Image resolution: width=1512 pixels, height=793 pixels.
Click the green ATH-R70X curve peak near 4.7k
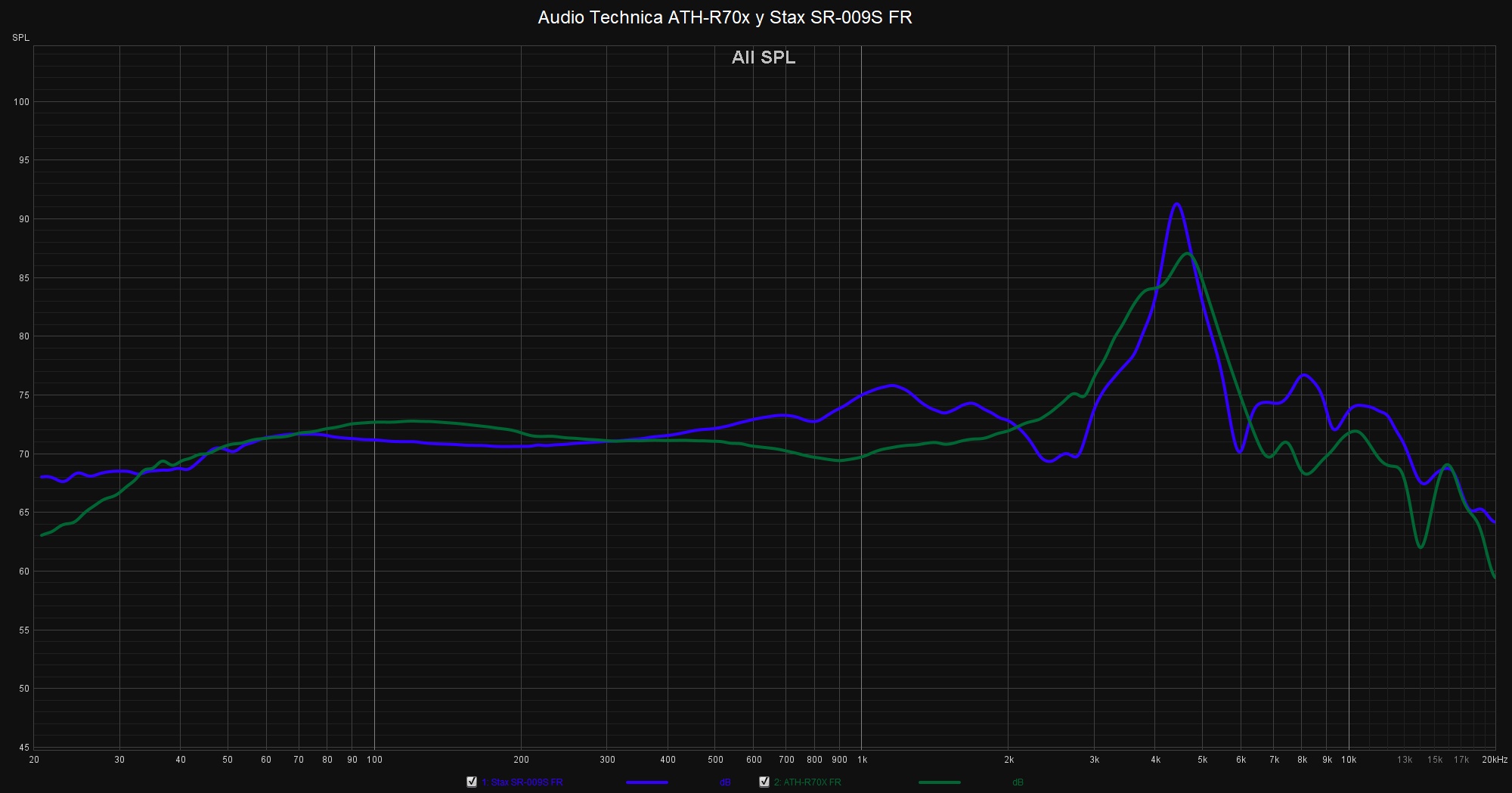click(1187, 253)
